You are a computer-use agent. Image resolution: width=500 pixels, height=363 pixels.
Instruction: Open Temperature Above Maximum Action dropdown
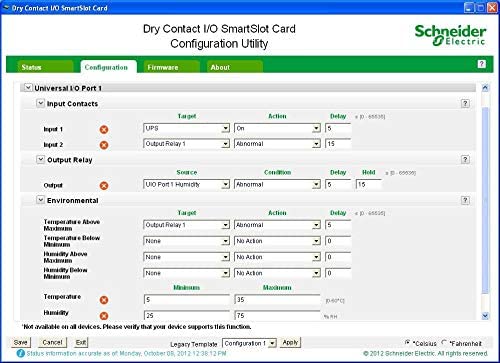coord(277,225)
